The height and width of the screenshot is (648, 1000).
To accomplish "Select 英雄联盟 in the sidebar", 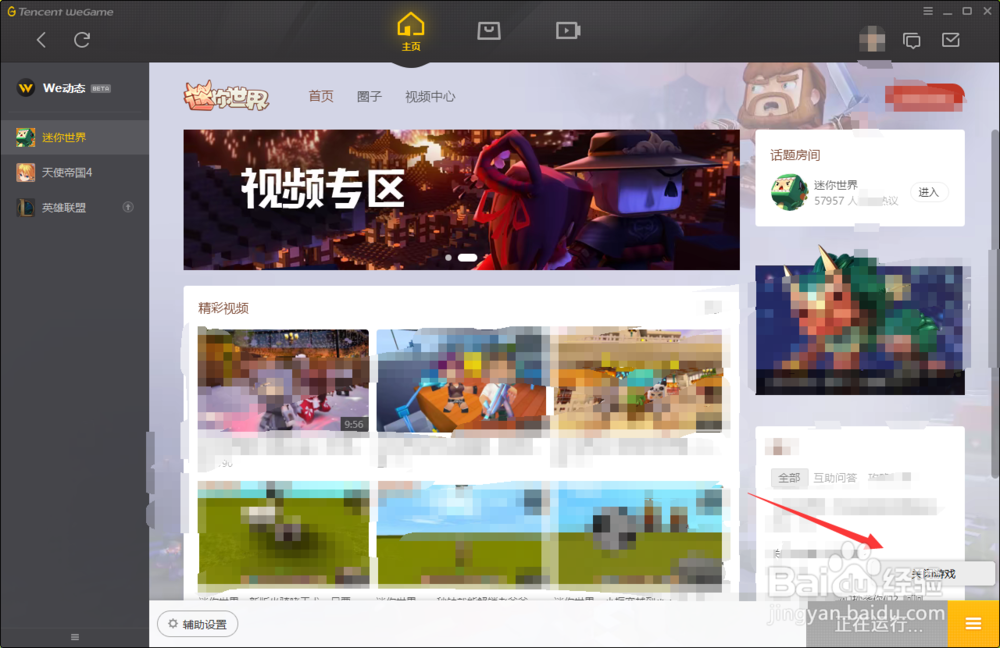I will point(75,207).
